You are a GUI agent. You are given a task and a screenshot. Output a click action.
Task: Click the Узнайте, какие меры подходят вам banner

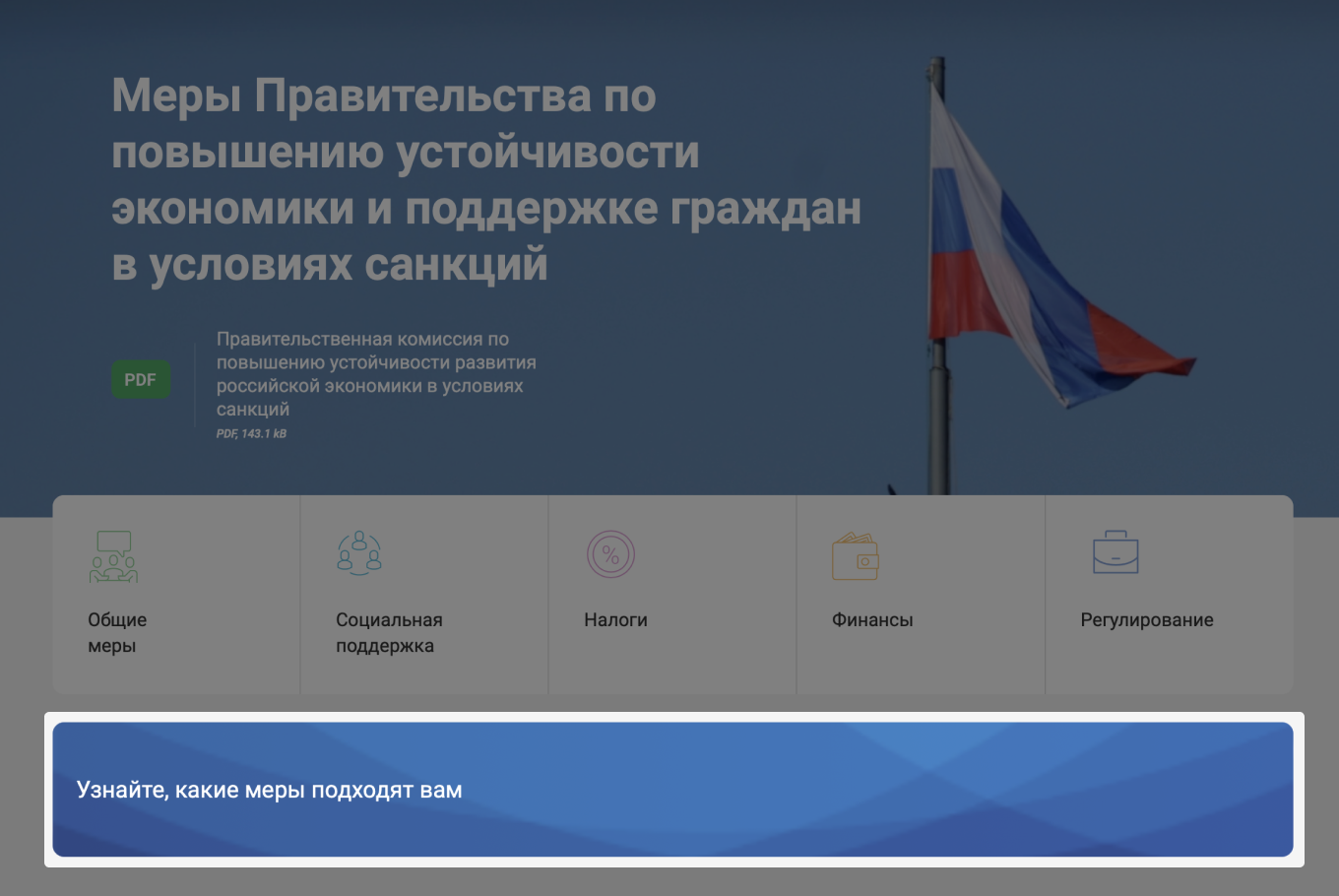[672, 790]
